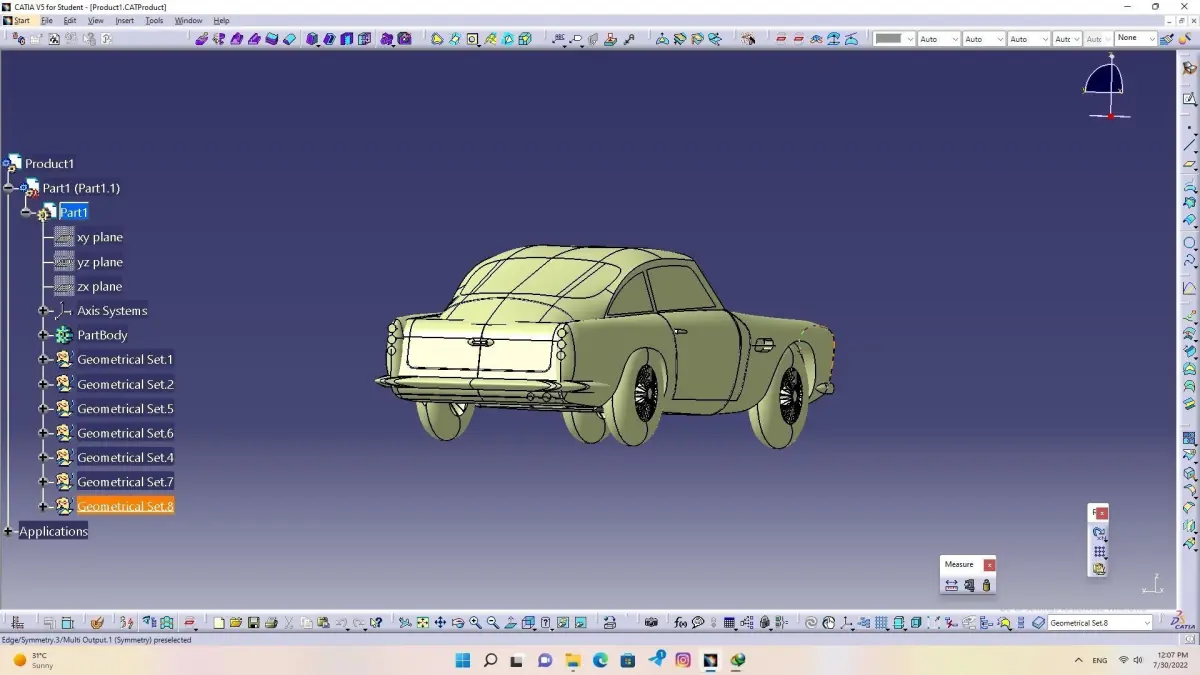Screen dimensions: 1200x675
Task: Click the Isometric View cube icon
Action: pos(527,622)
